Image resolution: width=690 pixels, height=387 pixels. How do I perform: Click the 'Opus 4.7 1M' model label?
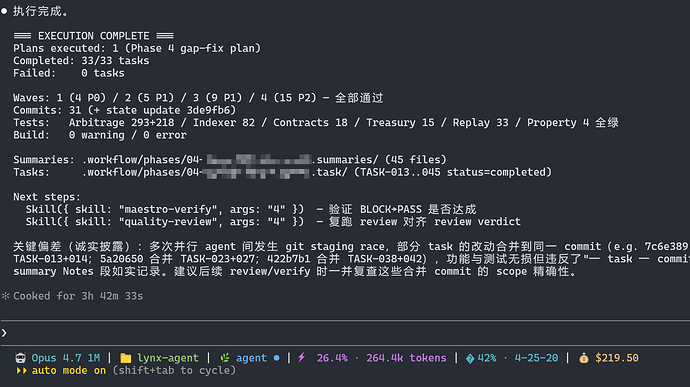tap(66, 358)
